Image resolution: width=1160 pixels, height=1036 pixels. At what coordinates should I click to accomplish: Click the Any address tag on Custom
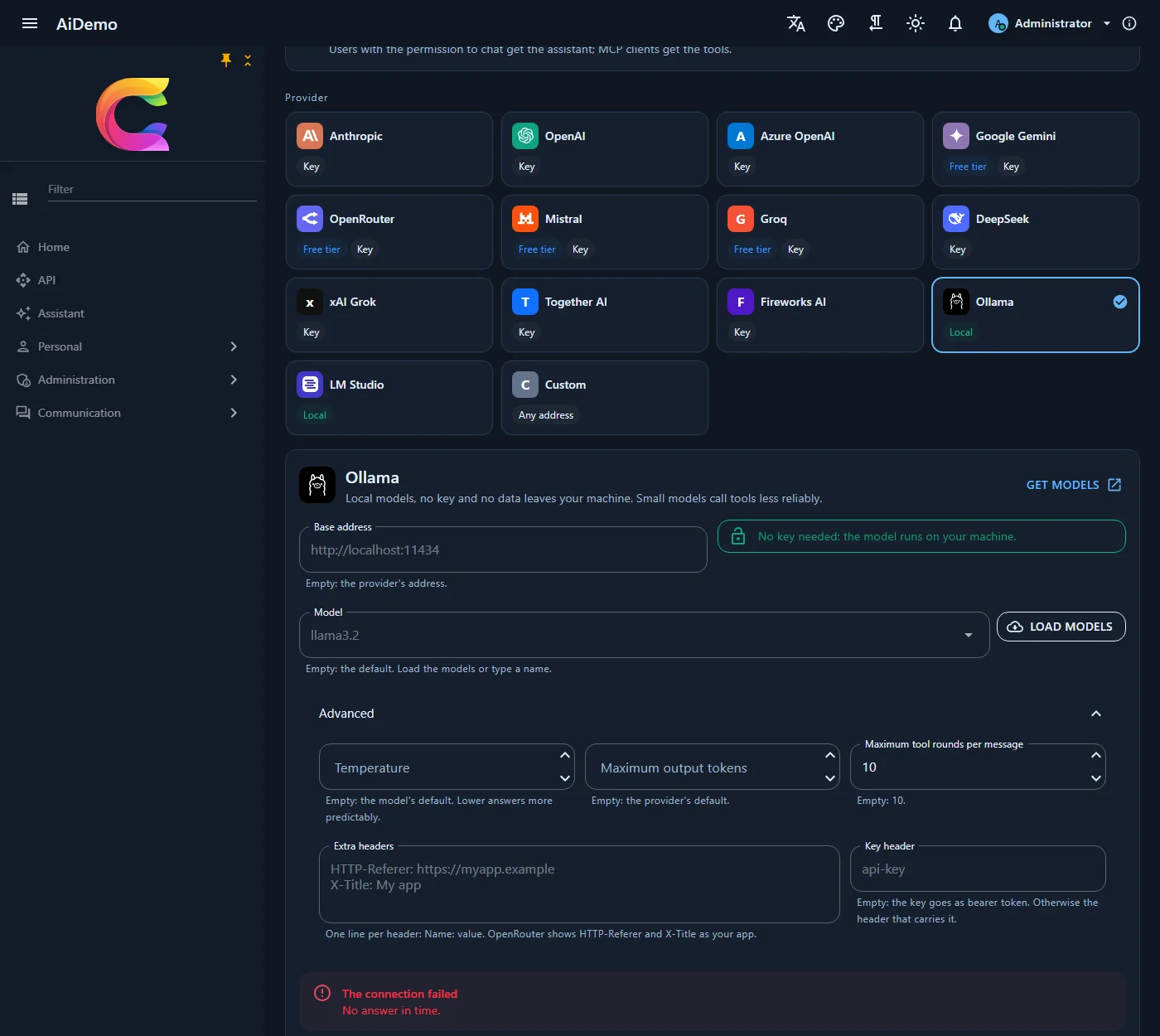click(x=546, y=415)
